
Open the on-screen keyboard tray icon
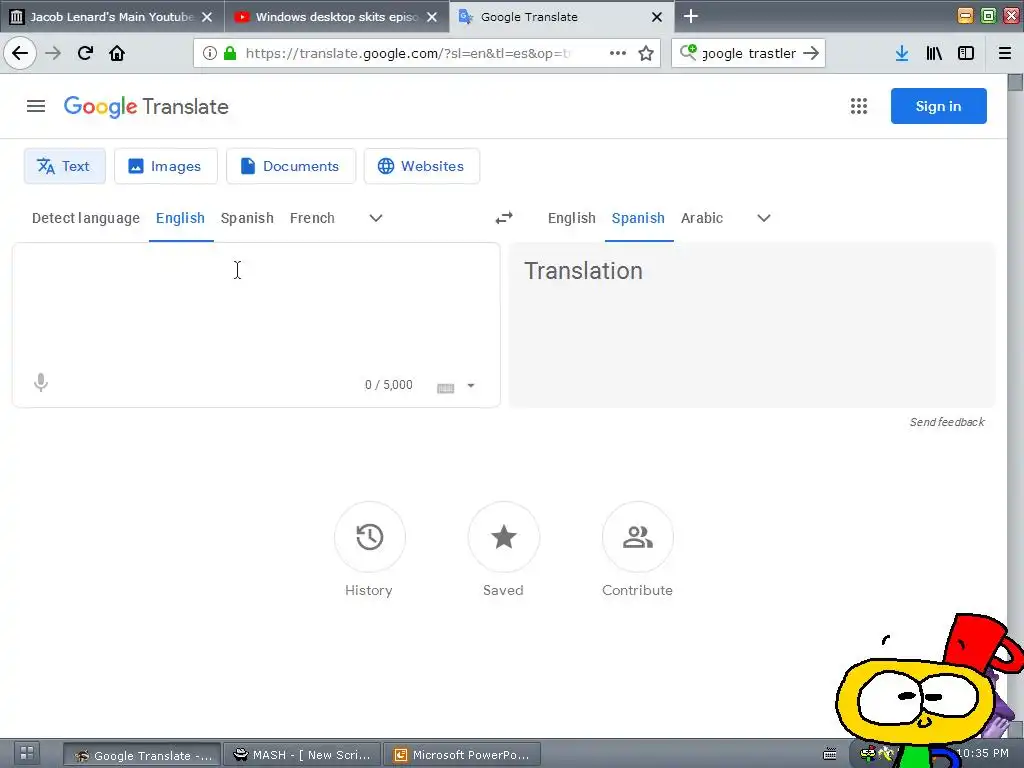click(x=829, y=754)
